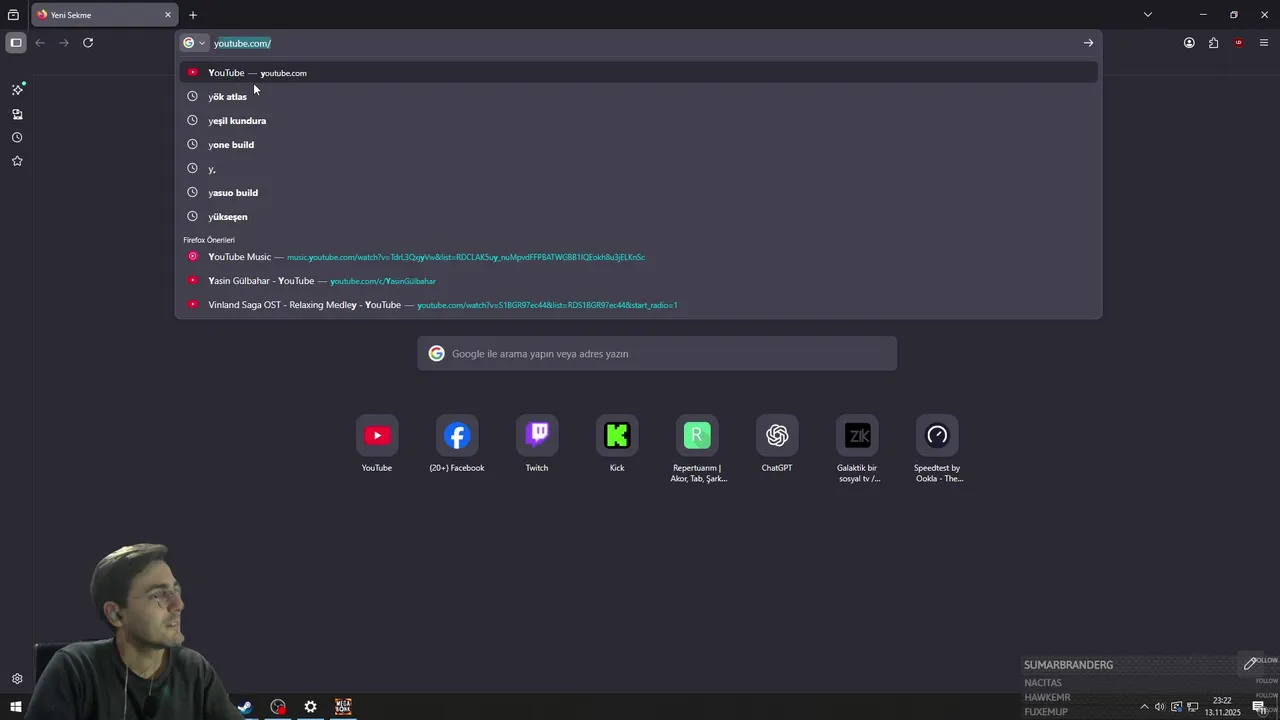
Task: Open Steam from the taskbar
Action: [x=245, y=707]
